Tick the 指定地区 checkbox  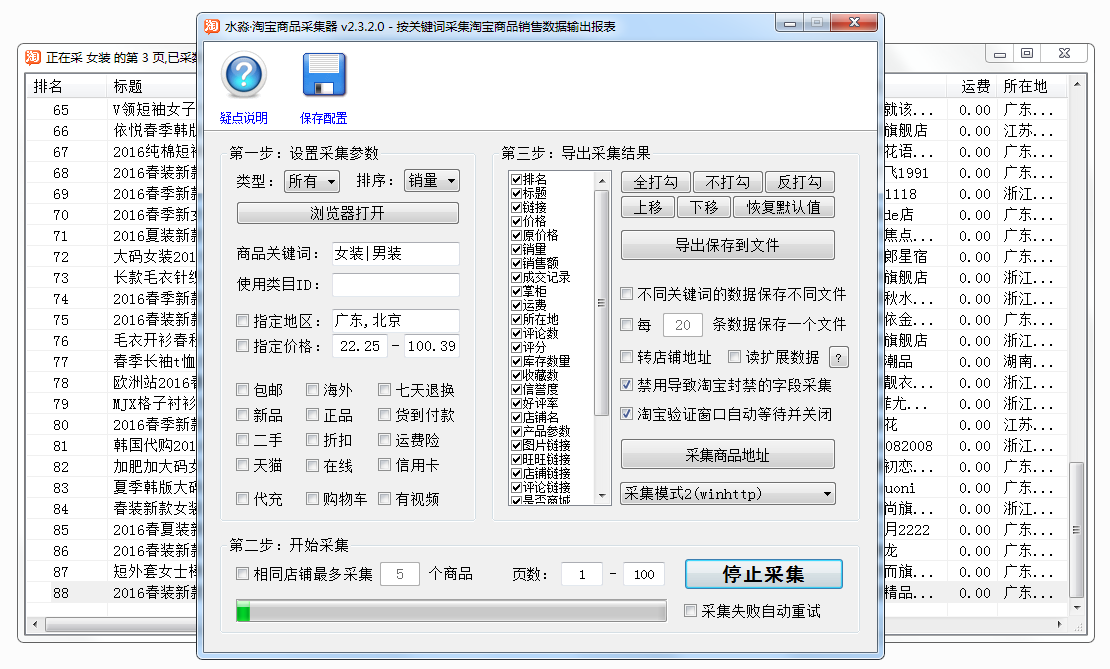pyautogui.click(x=243, y=321)
